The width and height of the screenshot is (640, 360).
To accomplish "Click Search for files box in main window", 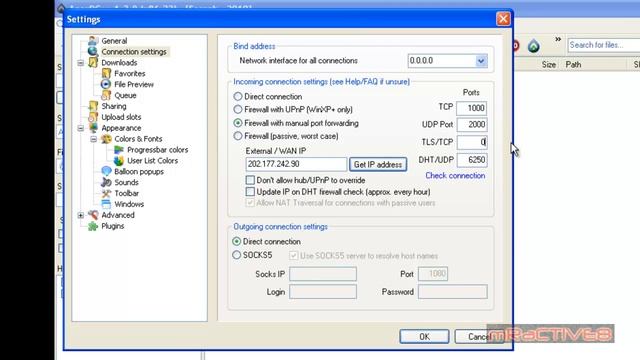I will [604, 45].
